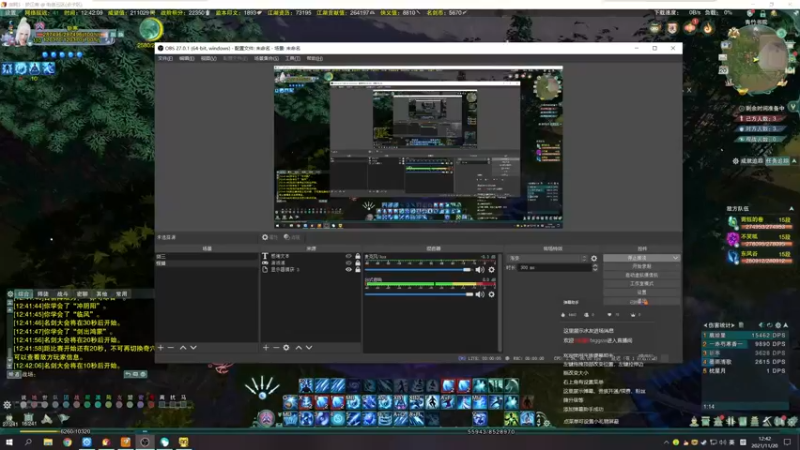The width and height of the screenshot is (800, 450).
Task: Open the 帮助 menu in OBS
Action: coord(314,59)
